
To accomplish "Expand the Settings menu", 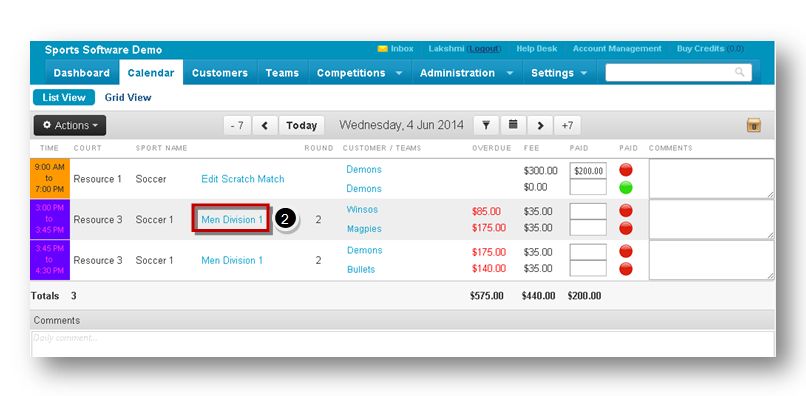I will [559, 73].
